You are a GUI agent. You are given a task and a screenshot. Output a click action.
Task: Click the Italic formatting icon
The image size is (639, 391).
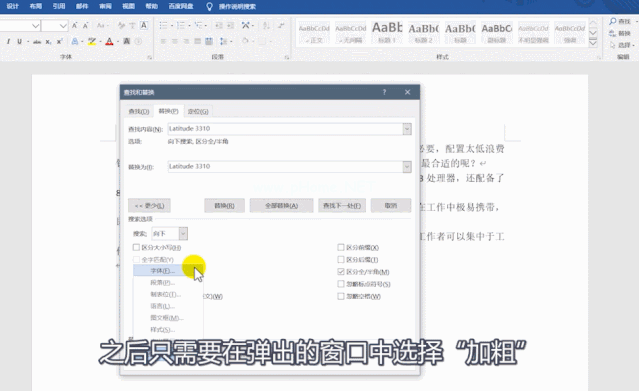point(8,41)
